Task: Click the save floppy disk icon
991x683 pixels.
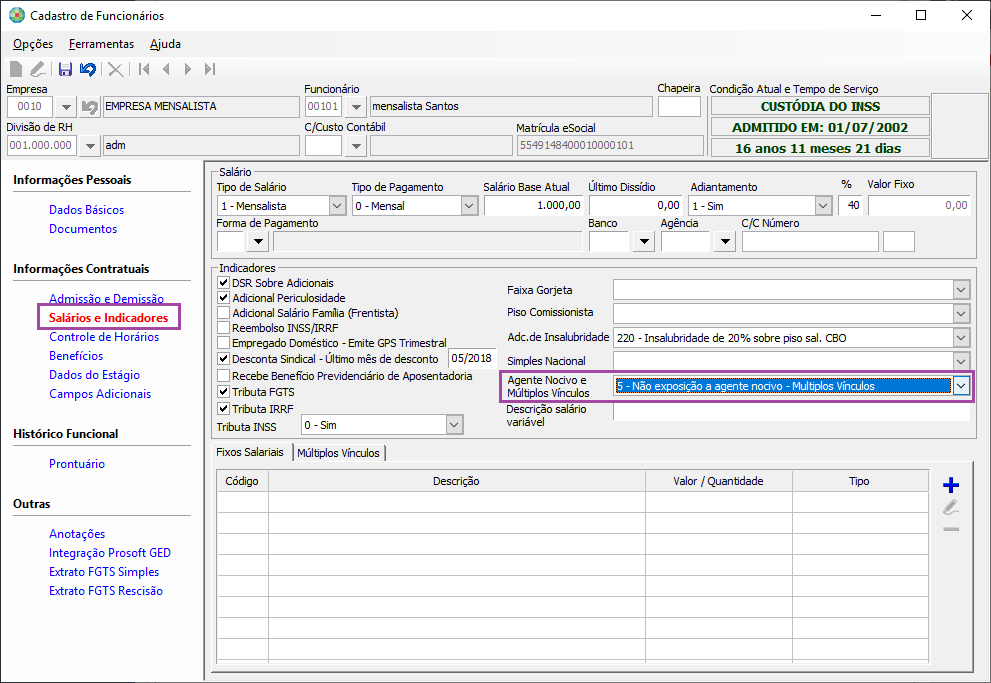Action: pyautogui.click(x=65, y=69)
